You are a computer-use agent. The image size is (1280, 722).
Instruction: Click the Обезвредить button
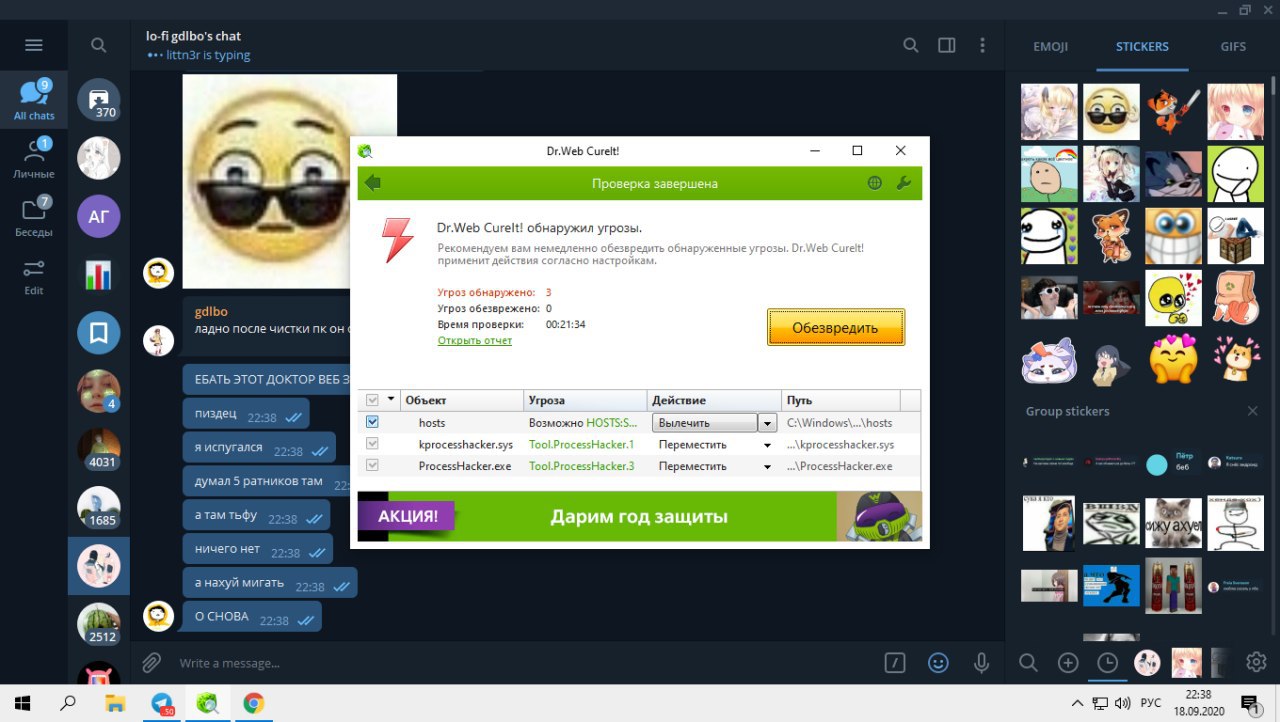point(836,327)
